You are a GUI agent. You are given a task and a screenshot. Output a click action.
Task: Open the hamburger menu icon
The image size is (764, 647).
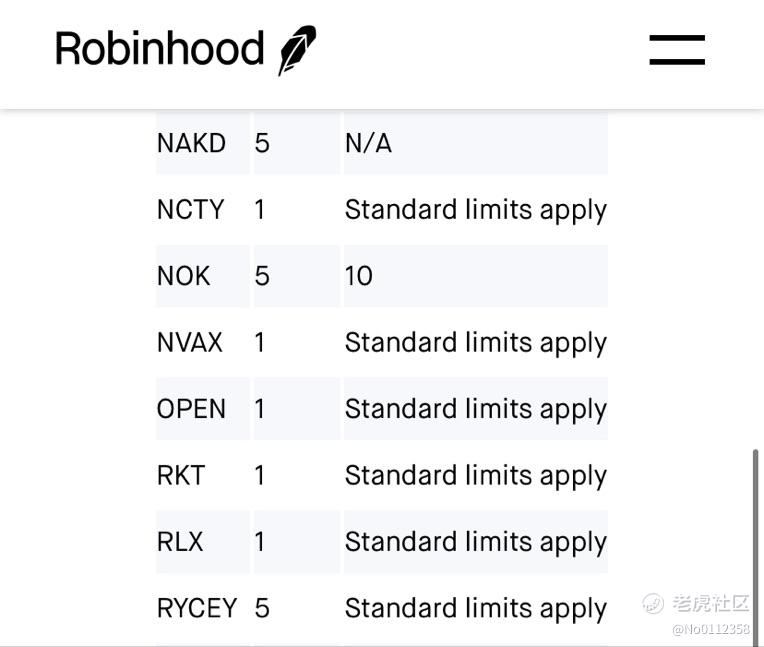tap(677, 50)
